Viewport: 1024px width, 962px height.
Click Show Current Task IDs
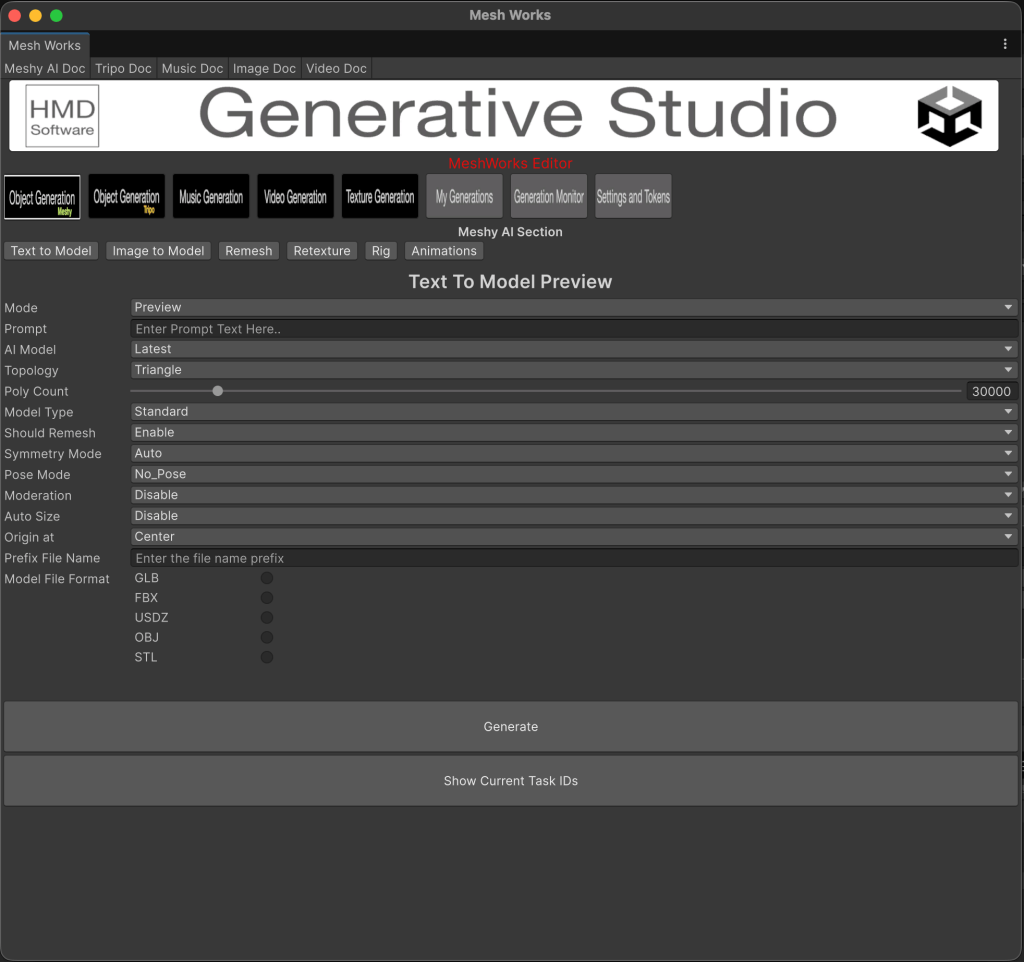511,780
